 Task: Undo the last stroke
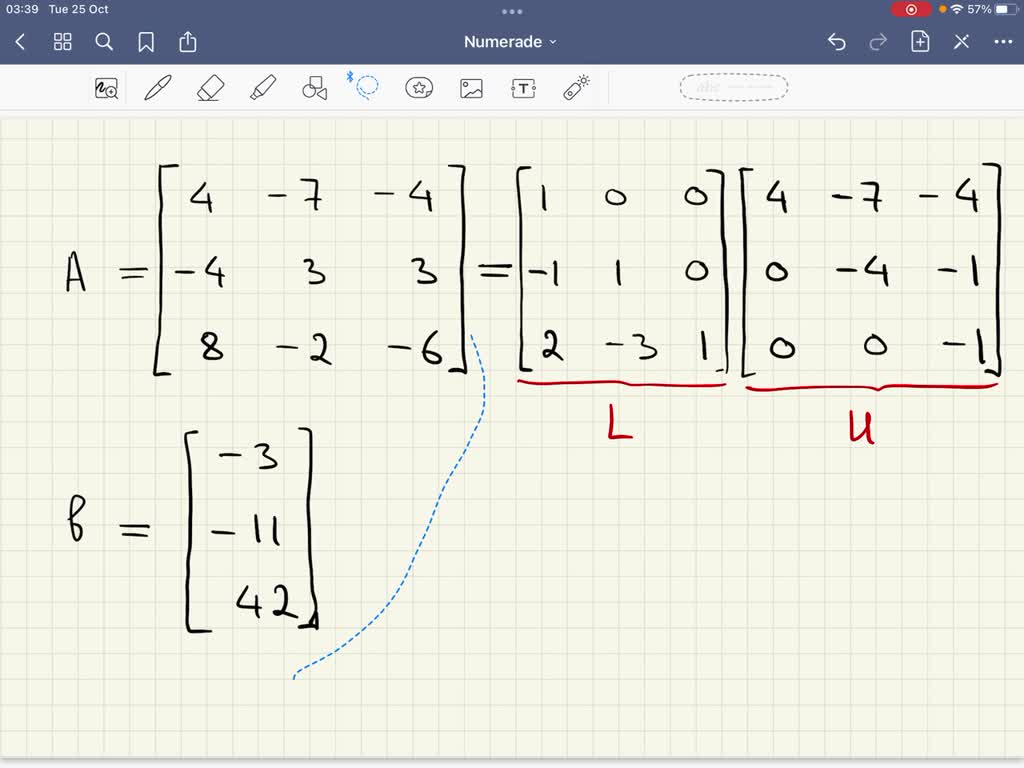[x=836, y=42]
